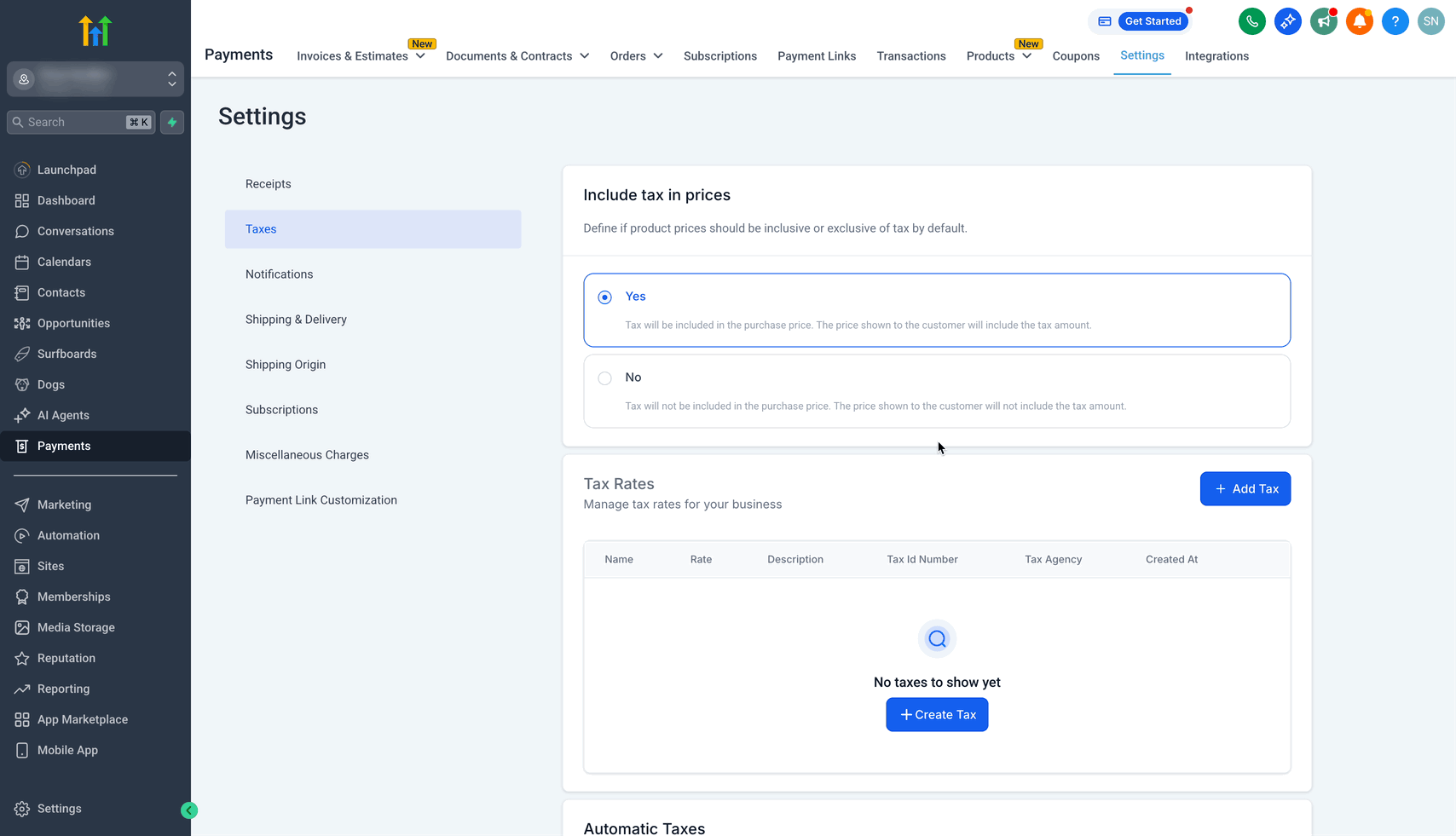The width and height of the screenshot is (1456, 836).
Task: Select the Taxes settings section
Action: tap(373, 229)
